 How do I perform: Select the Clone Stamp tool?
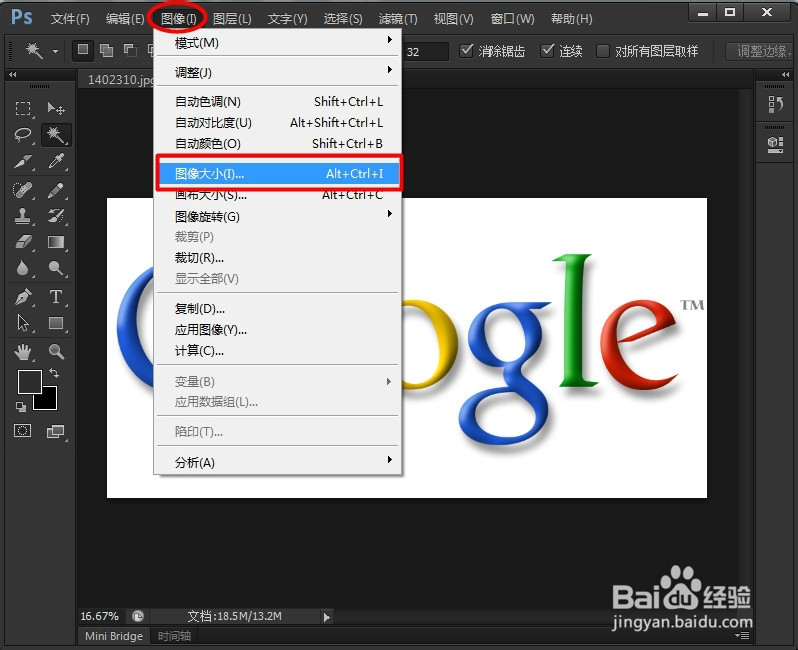point(23,217)
